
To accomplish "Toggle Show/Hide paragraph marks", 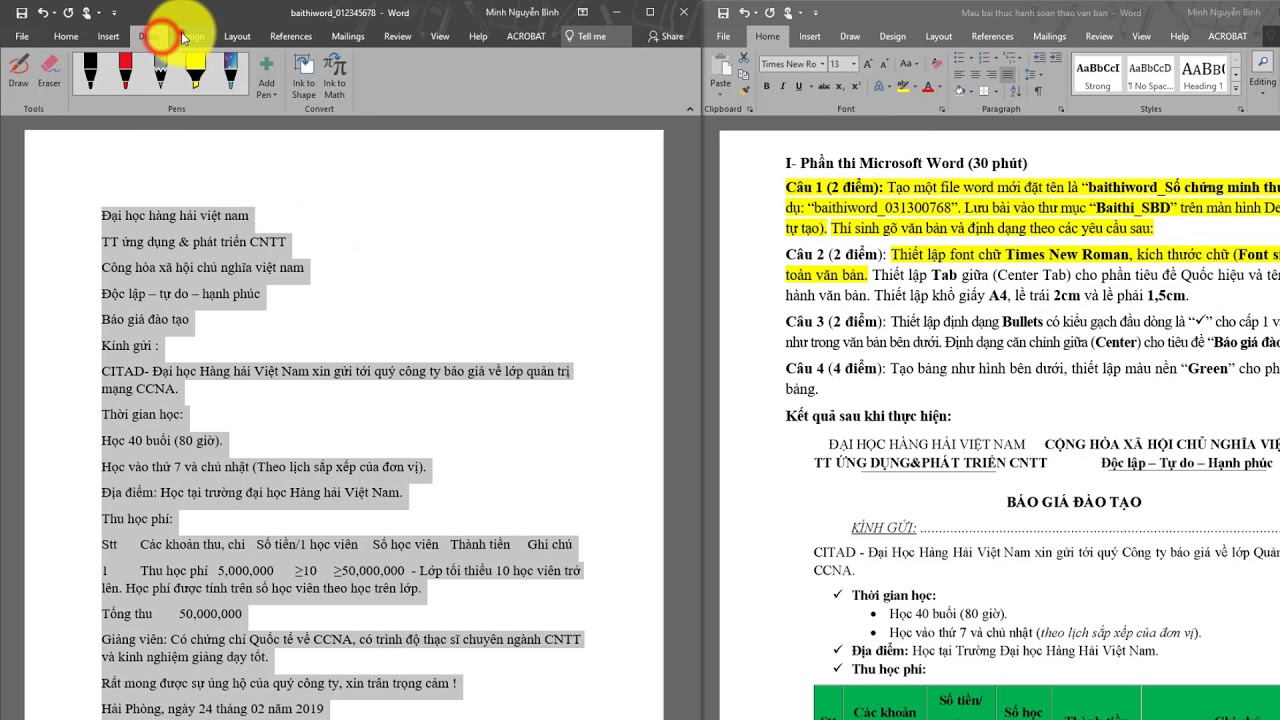I will [1038, 91].
